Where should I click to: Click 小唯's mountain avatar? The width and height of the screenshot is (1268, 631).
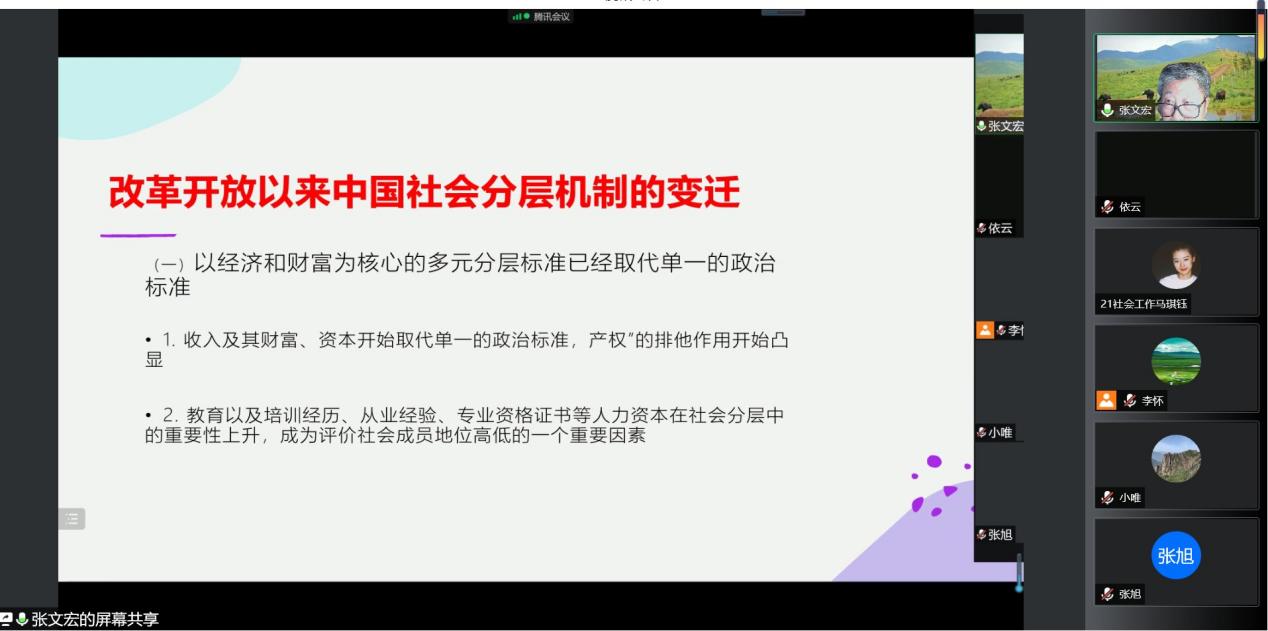click(1176, 458)
